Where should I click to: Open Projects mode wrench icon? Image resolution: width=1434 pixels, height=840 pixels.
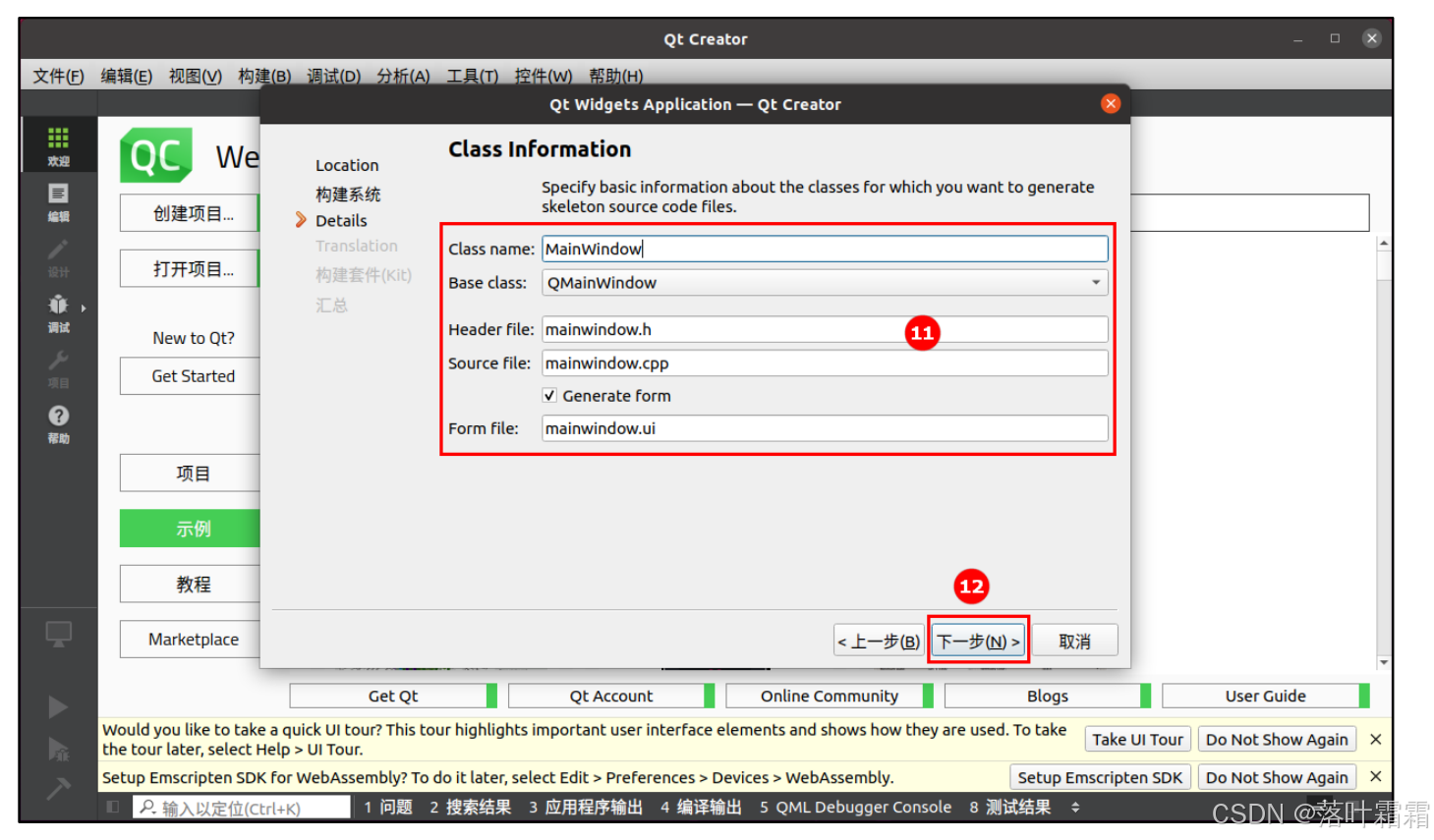tap(58, 368)
